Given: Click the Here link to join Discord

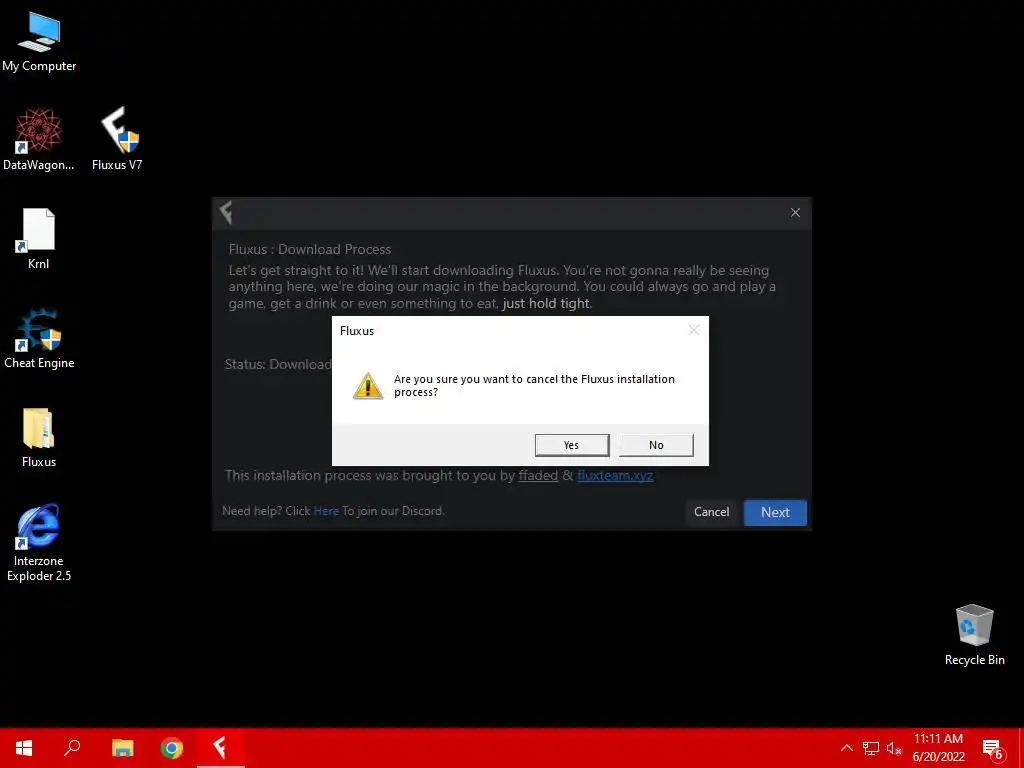Looking at the screenshot, I should [326, 511].
